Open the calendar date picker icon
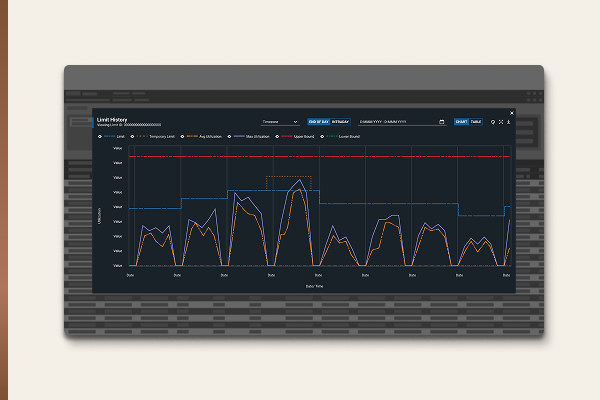This screenshot has width=600, height=400. coord(441,122)
